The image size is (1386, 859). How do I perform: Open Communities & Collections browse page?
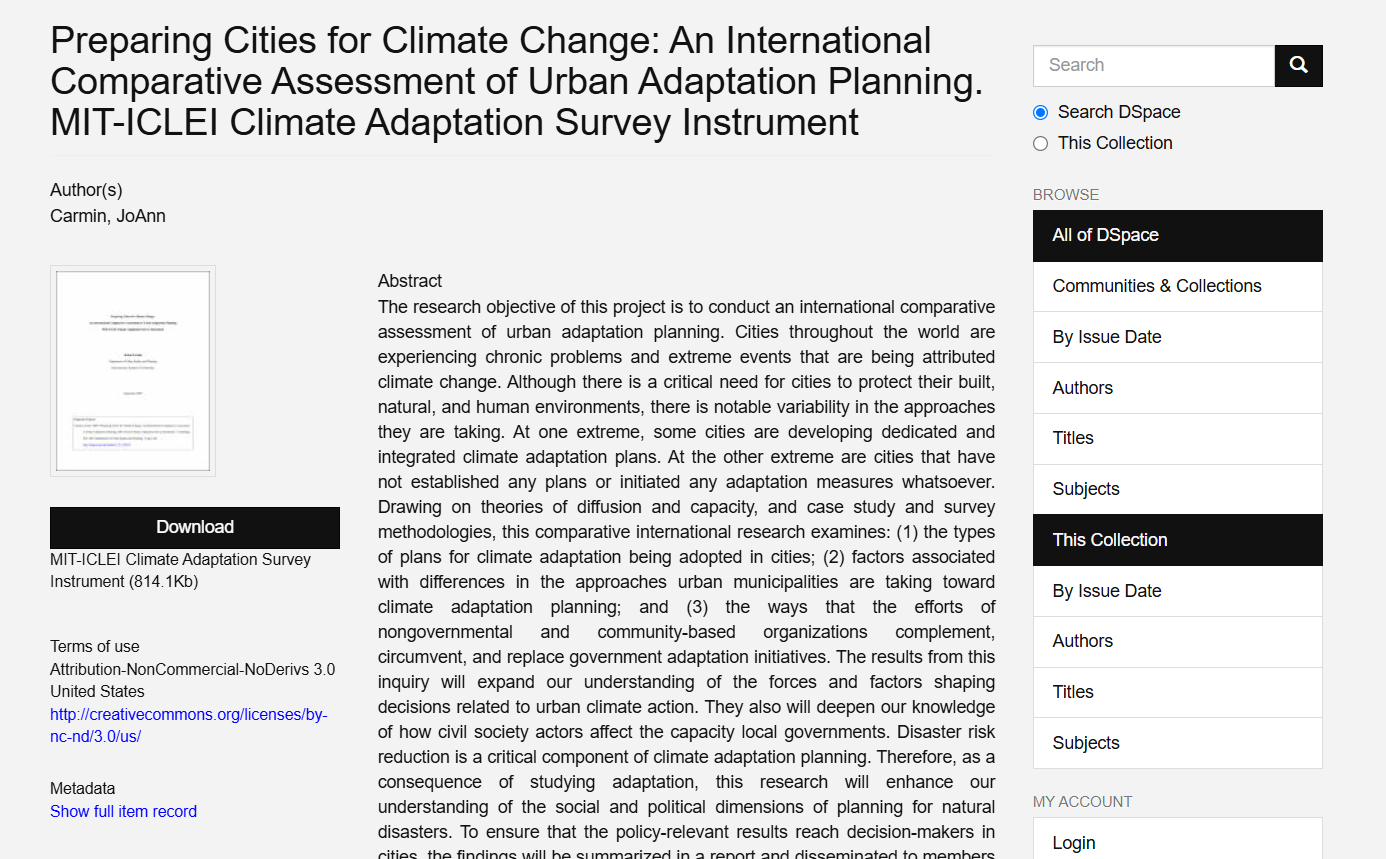pos(1156,286)
